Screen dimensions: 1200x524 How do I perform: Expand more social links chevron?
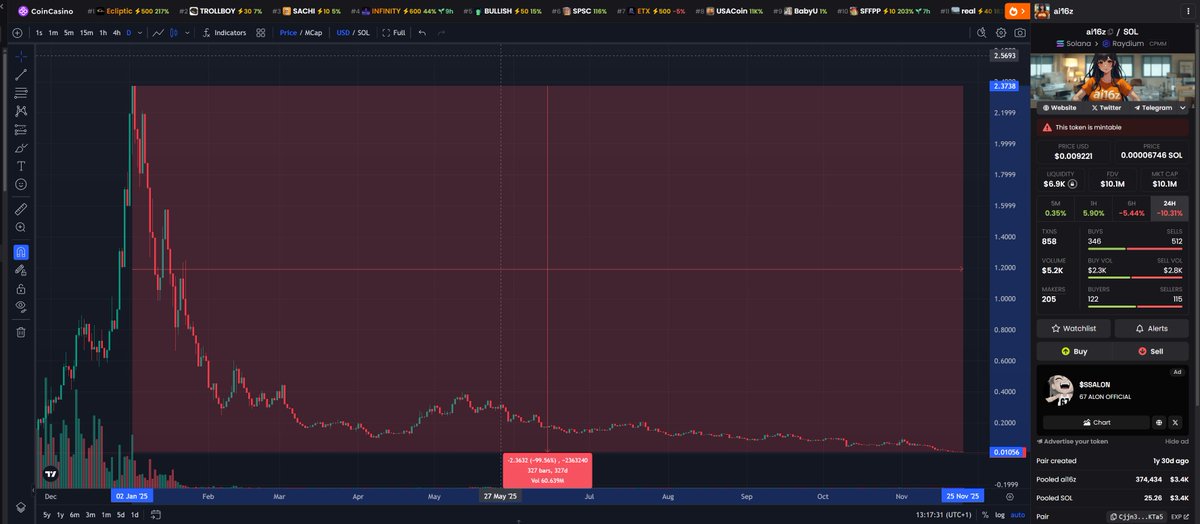(1185, 107)
